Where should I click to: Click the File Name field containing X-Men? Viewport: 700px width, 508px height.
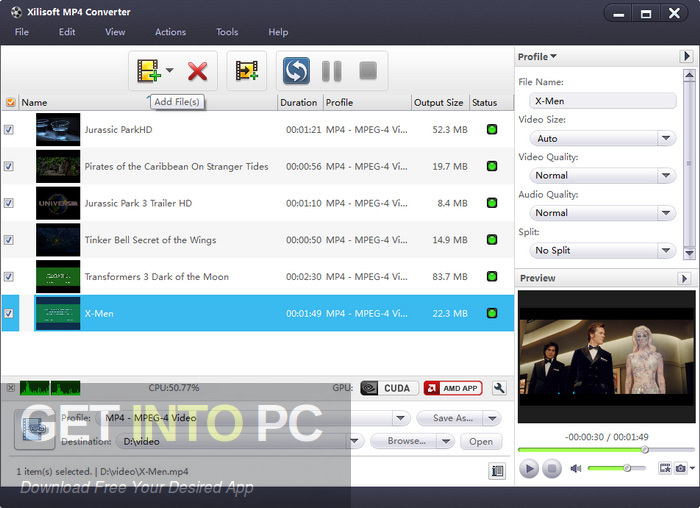(x=603, y=101)
